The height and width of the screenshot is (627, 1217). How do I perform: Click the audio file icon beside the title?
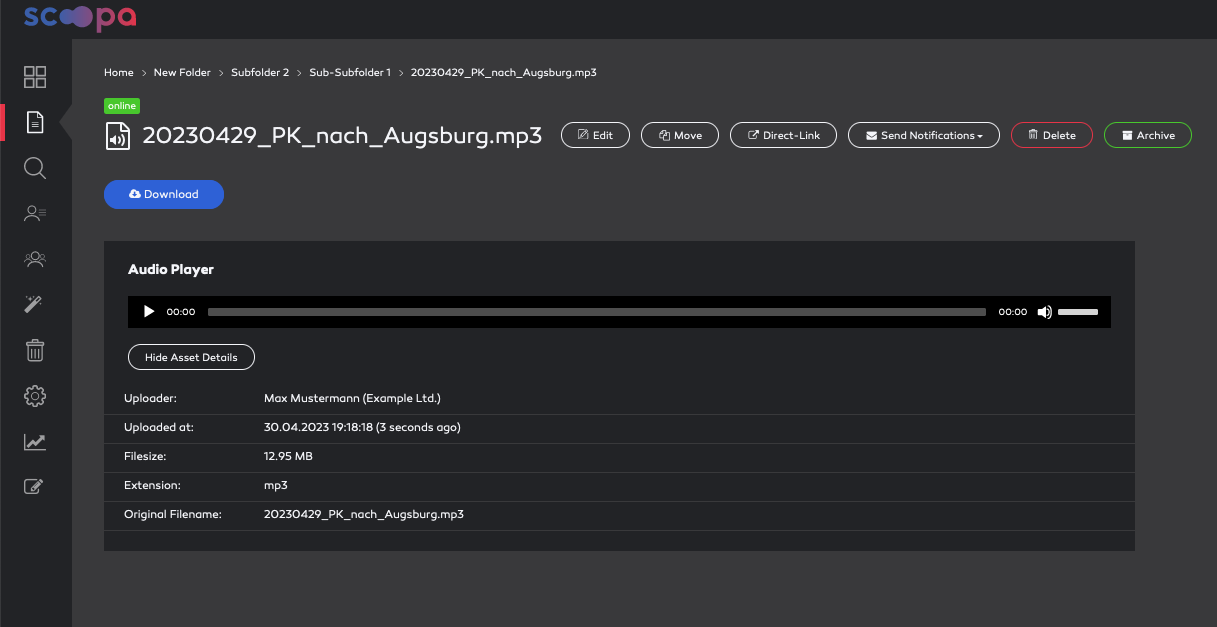pos(118,136)
